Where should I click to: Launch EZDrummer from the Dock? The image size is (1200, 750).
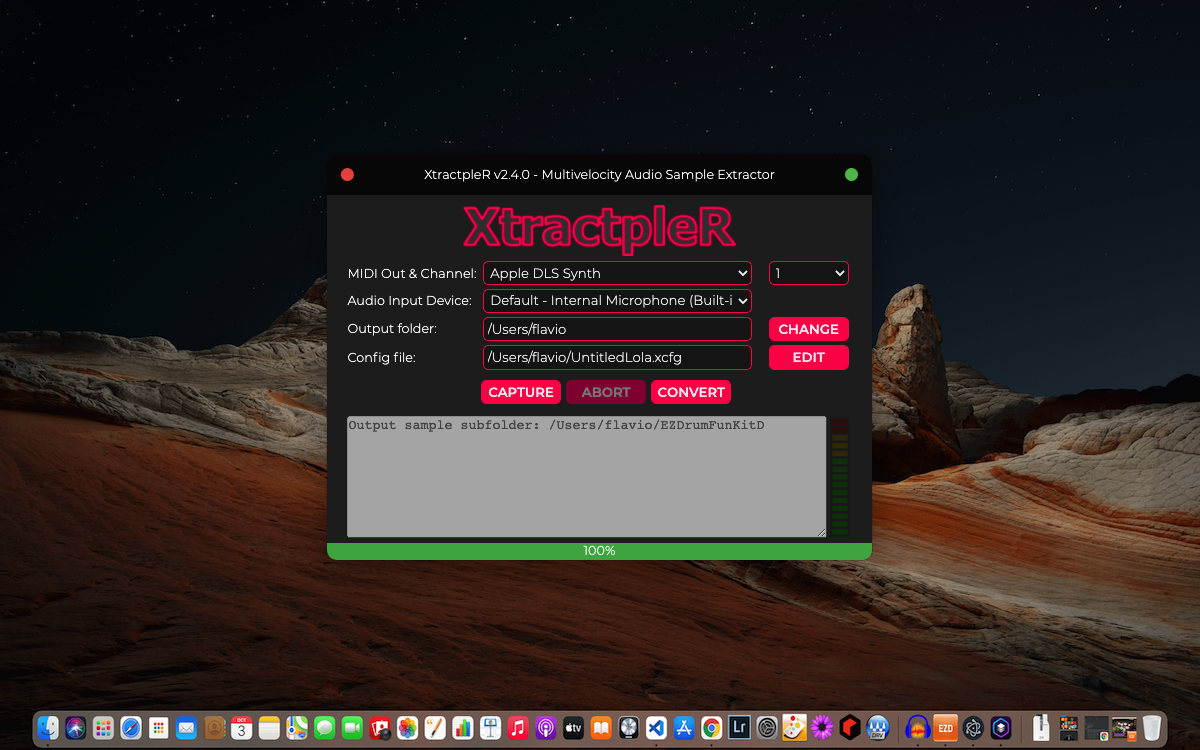coord(945,728)
